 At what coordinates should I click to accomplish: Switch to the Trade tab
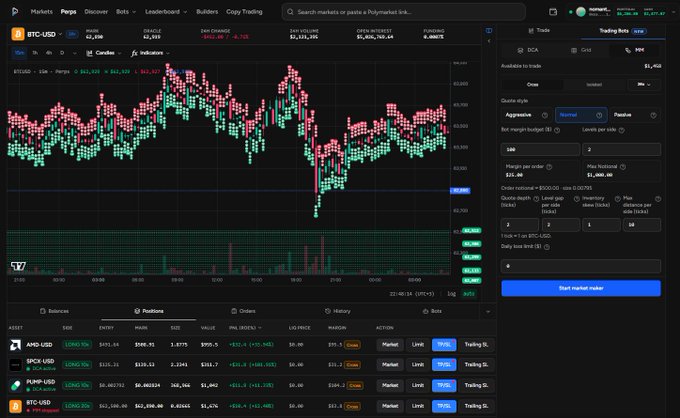click(x=539, y=30)
